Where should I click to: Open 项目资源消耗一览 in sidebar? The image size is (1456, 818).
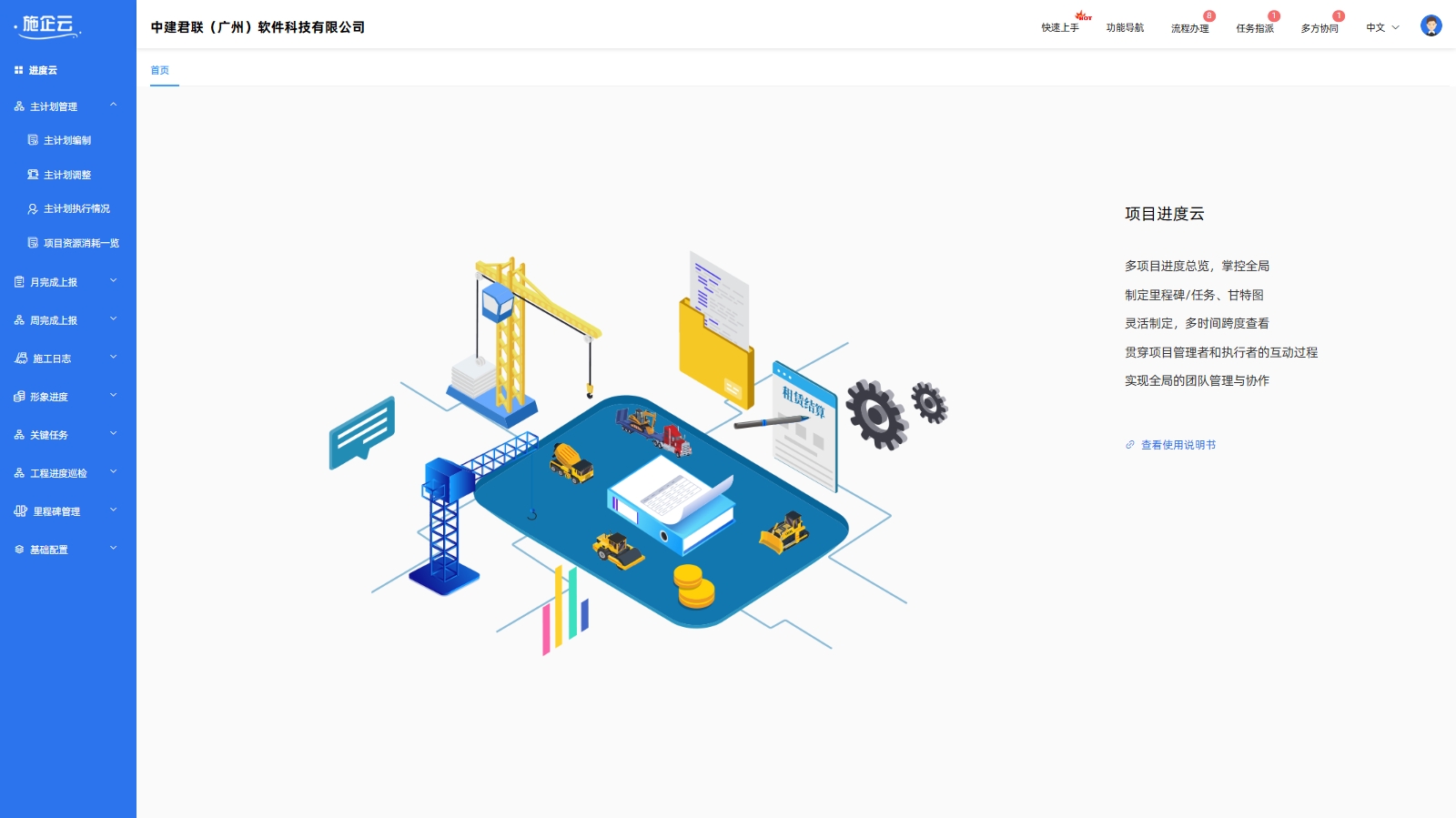click(81, 243)
